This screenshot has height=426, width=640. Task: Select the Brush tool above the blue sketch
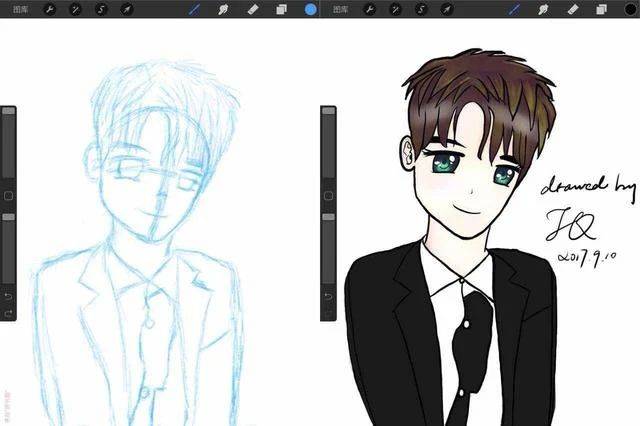194,9
